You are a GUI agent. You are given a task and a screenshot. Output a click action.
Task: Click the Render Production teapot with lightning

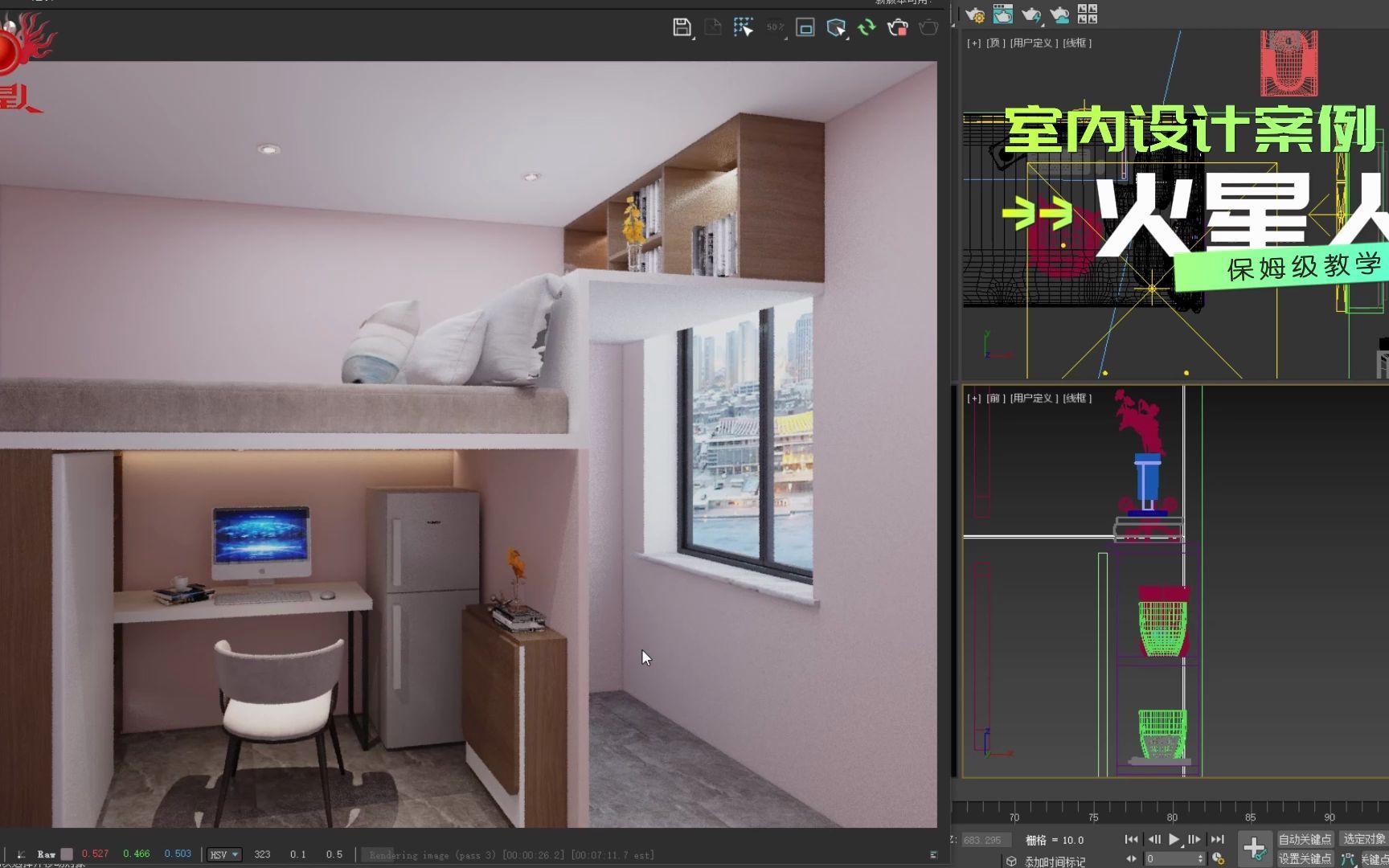(1031, 14)
